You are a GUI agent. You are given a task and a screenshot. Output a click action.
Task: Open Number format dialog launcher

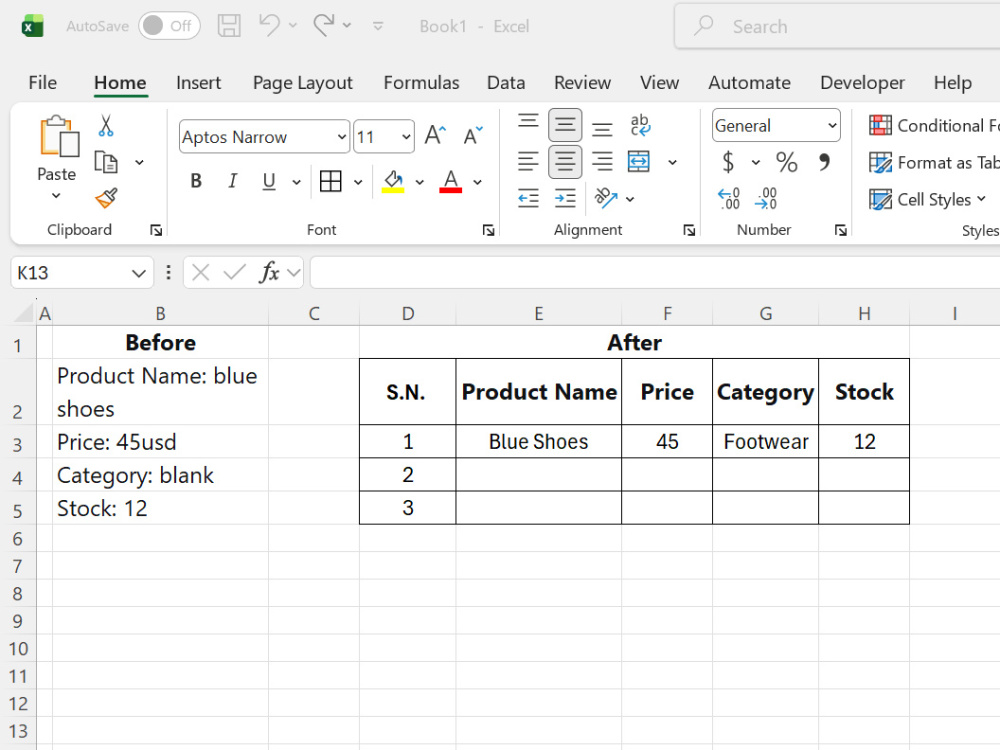[841, 230]
